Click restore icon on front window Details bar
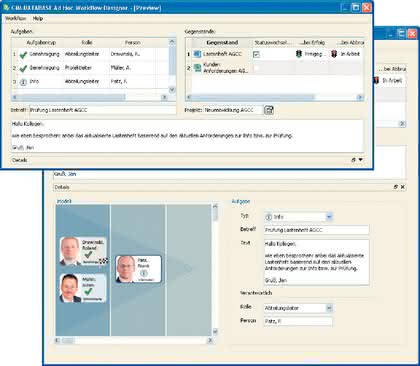 pyautogui.click(x=353, y=160)
